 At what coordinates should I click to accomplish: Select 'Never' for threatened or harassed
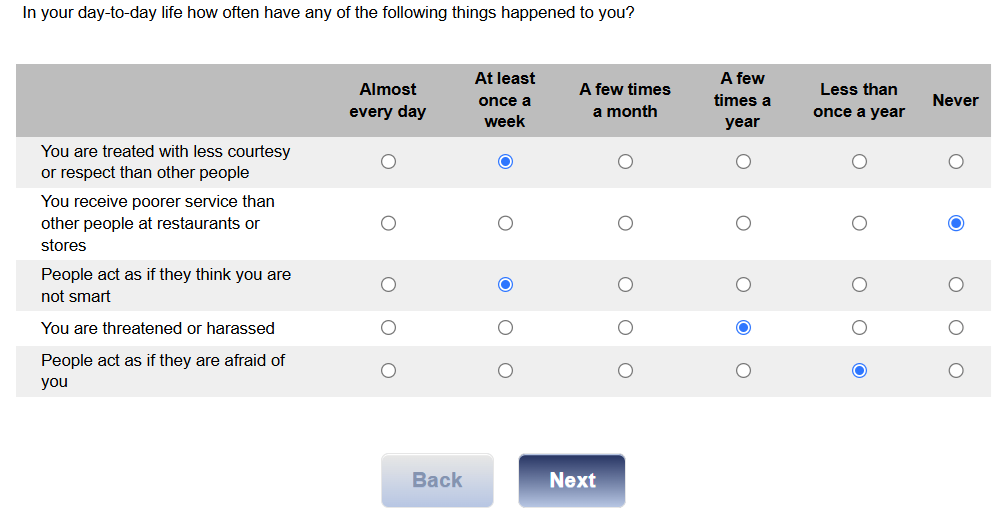click(956, 328)
